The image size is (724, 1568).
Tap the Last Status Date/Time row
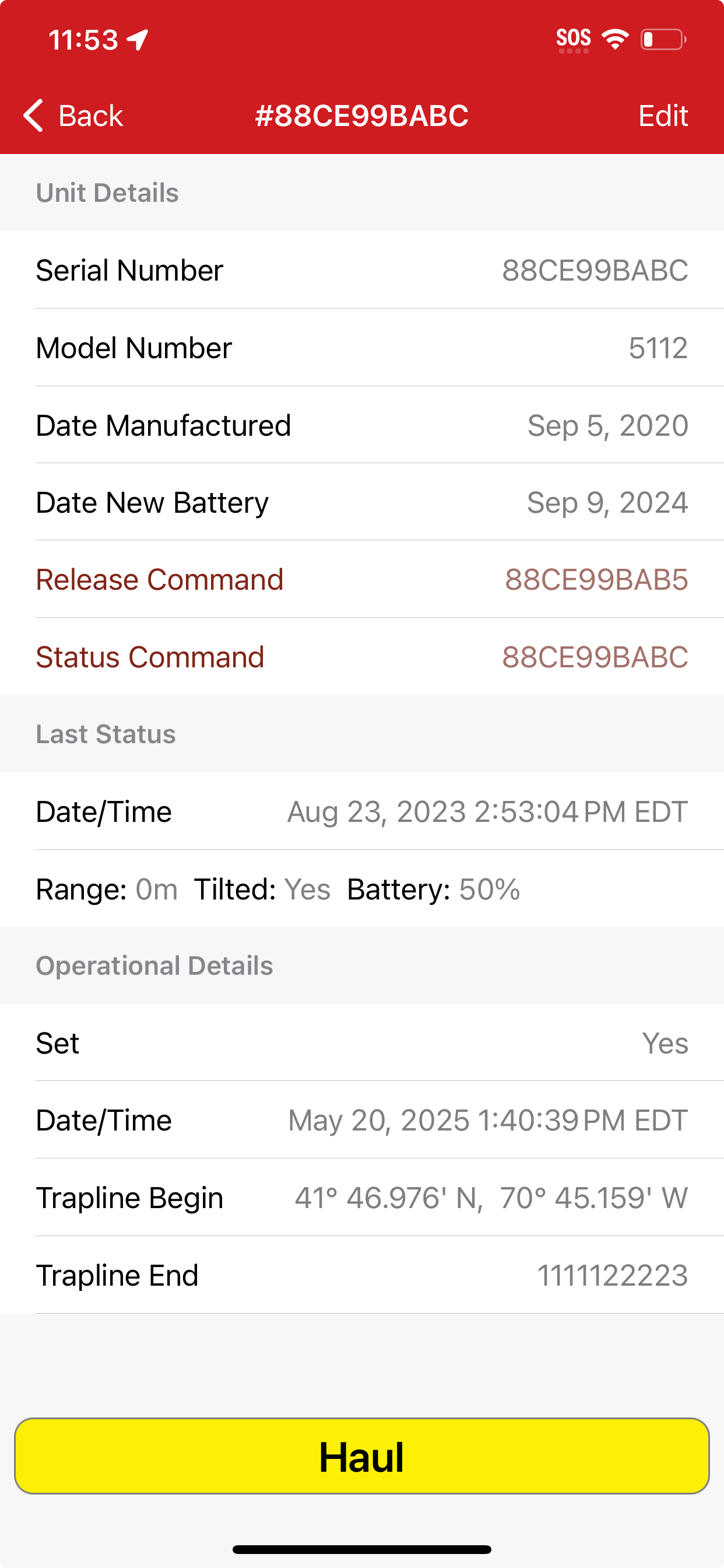(x=362, y=811)
